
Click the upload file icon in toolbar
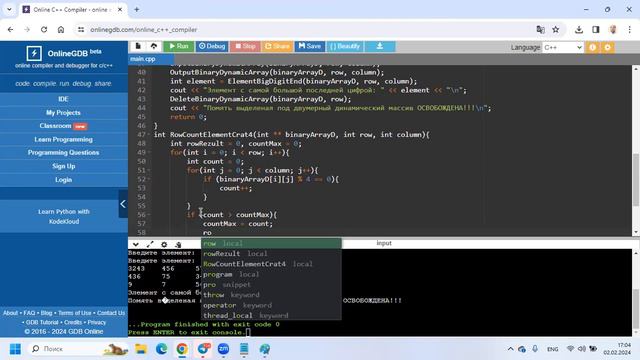pos(154,47)
